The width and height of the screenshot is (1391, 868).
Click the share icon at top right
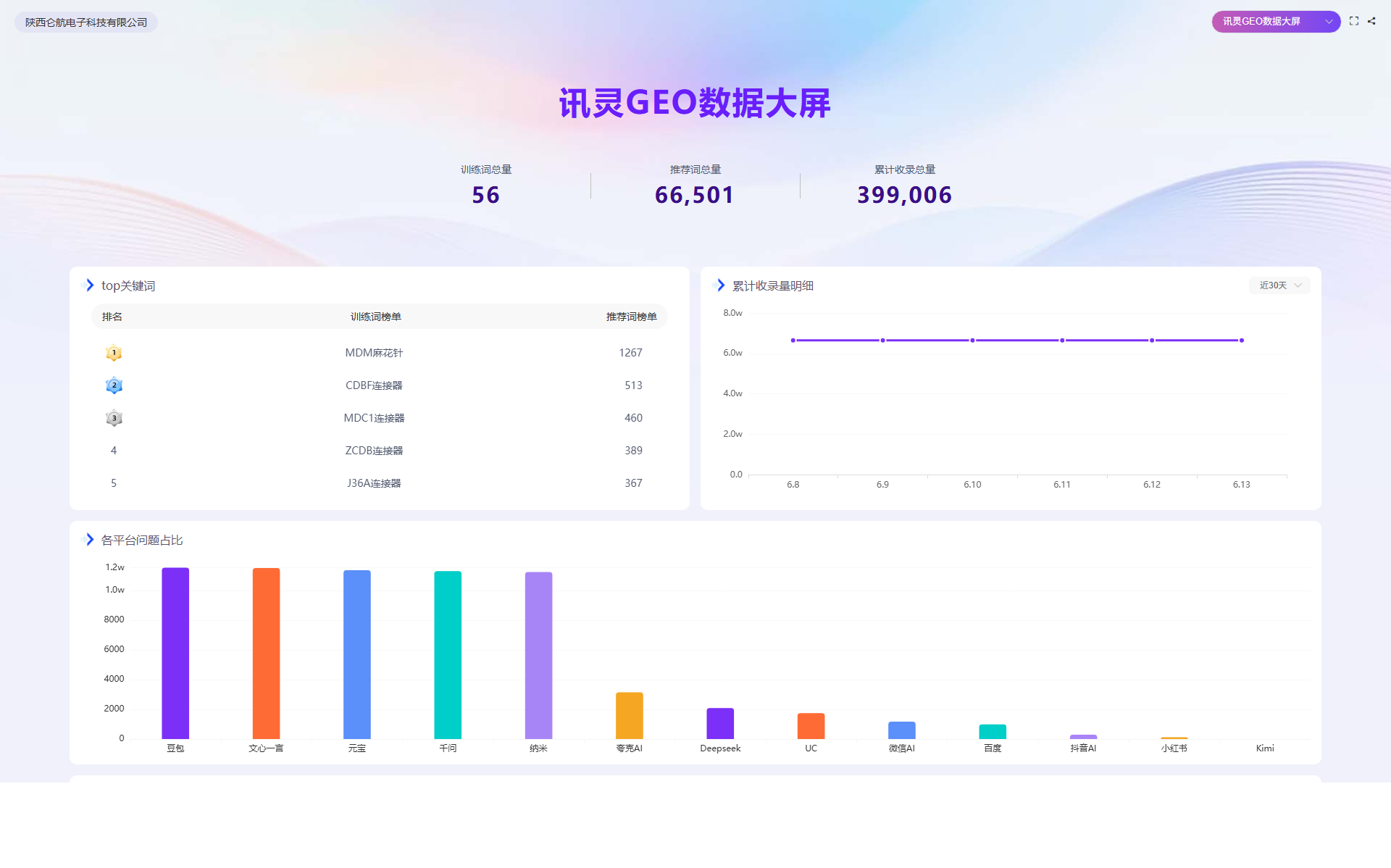tap(1371, 22)
